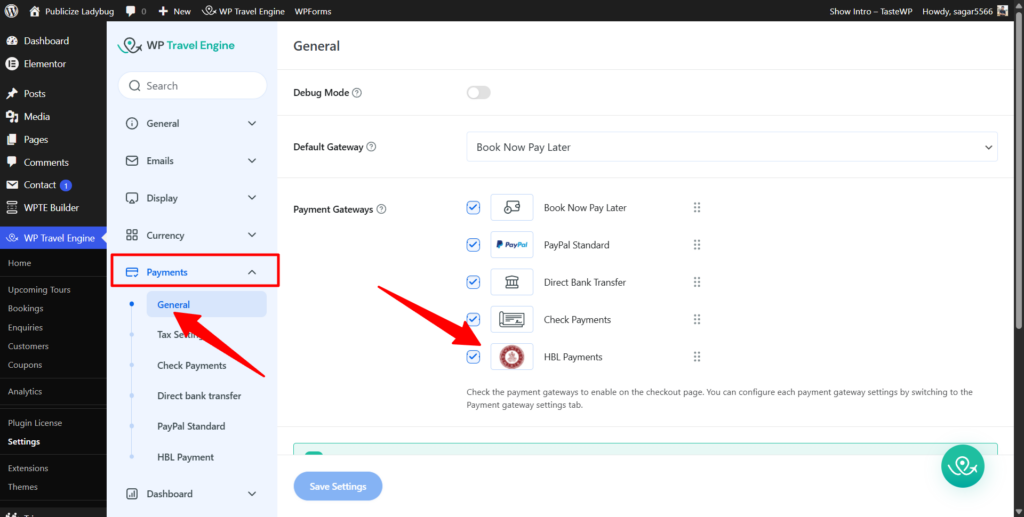
Task: Click the floating green travel engine button
Action: [963, 466]
